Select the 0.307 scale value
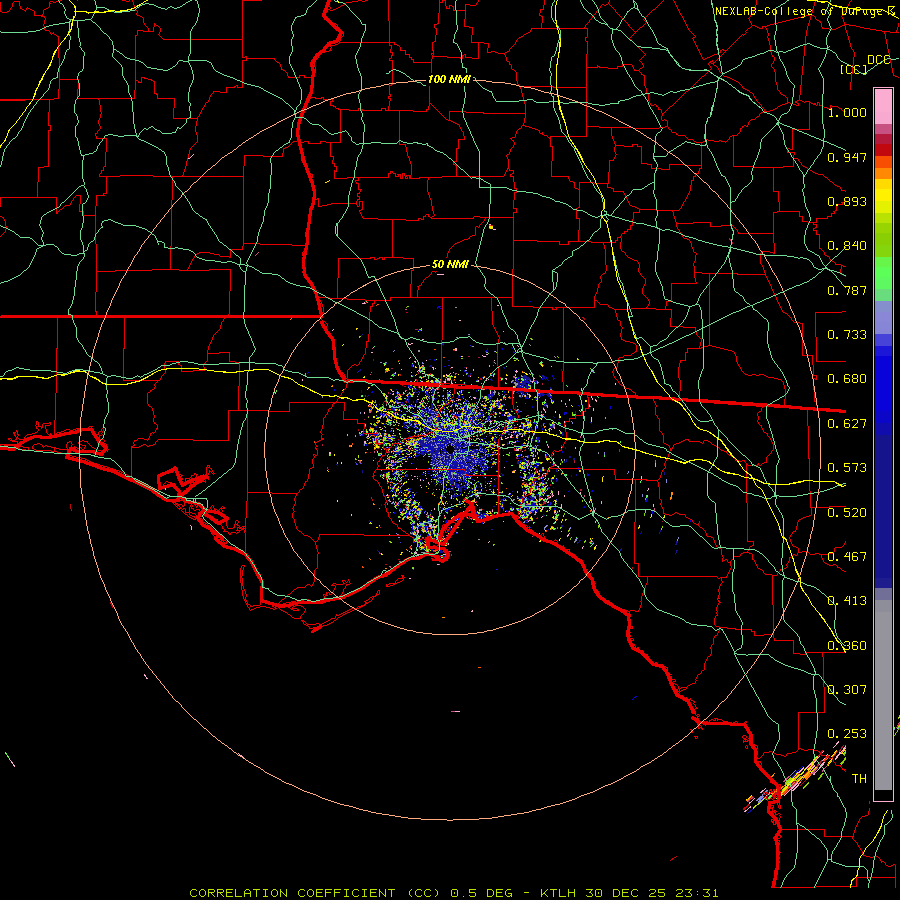 847,689
